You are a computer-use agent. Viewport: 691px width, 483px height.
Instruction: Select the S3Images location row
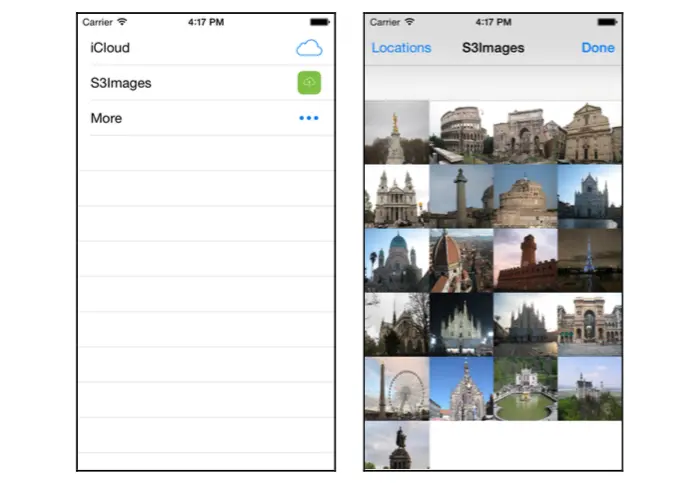[x=206, y=82]
